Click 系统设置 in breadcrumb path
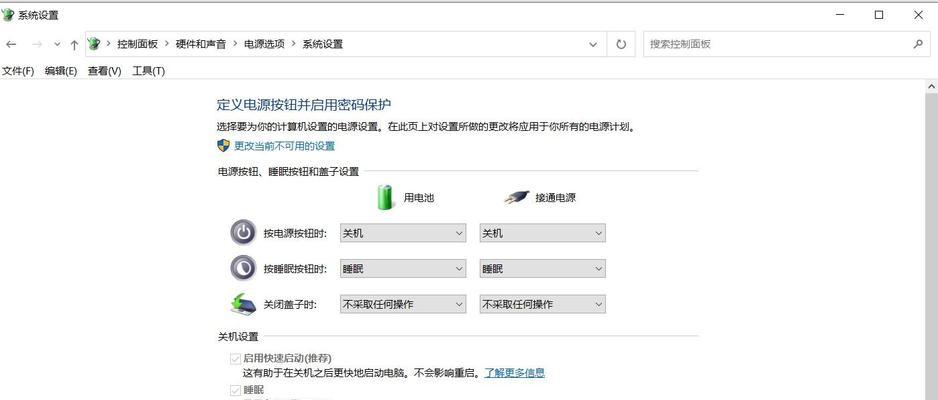 click(x=322, y=44)
